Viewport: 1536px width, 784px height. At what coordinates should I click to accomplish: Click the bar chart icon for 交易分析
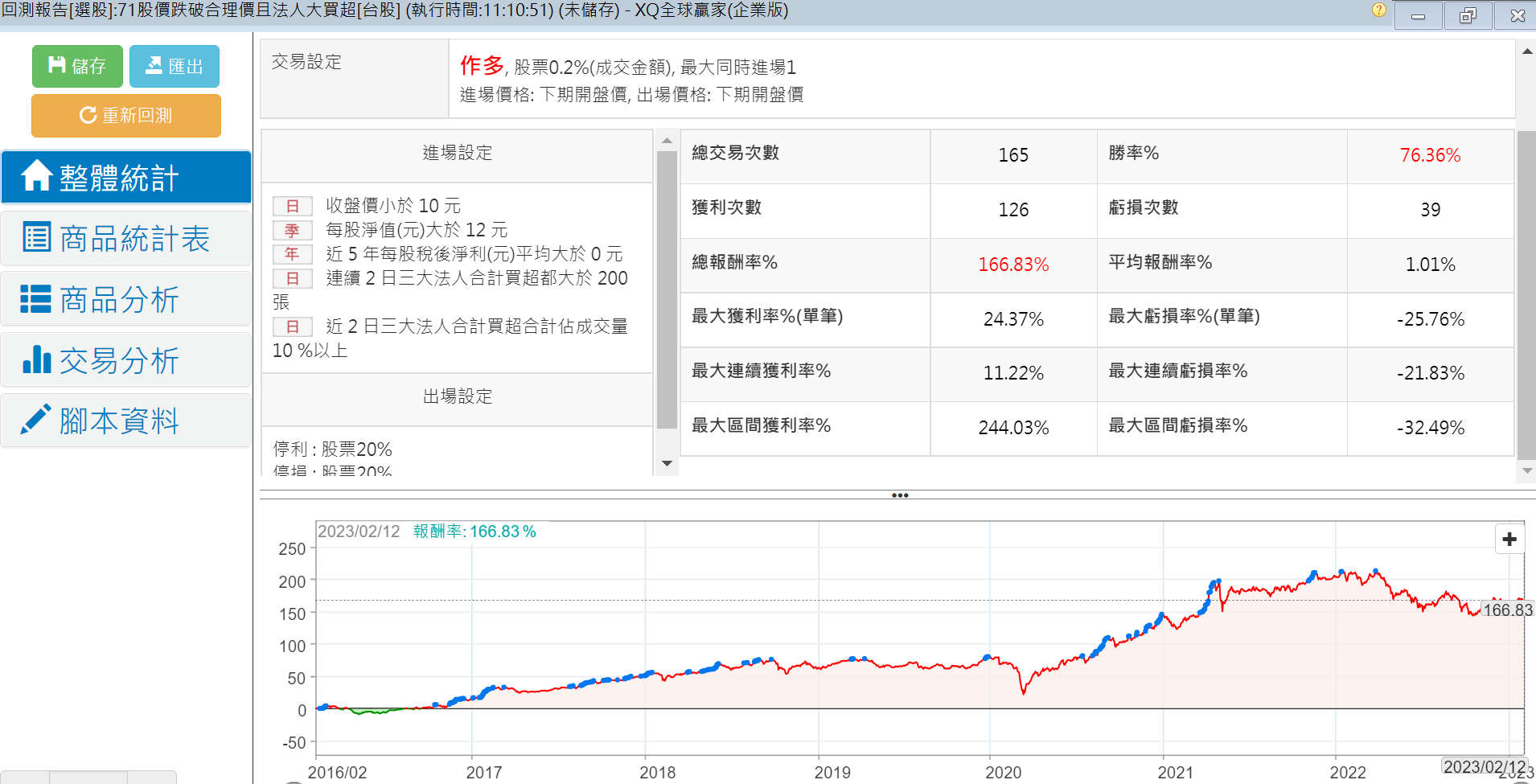[x=36, y=359]
